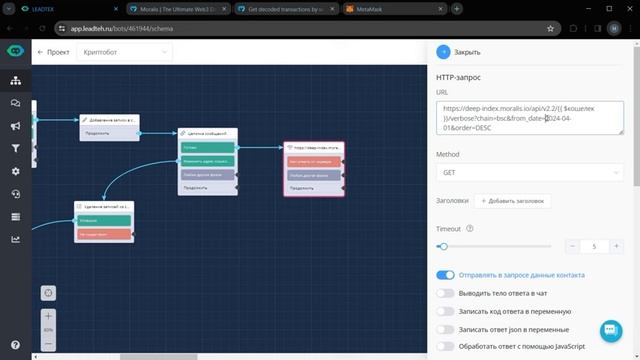Screen dimensions: 640x360
Task: Select the Удаление записей node header
Action: pyautogui.click(x=104, y=207)
